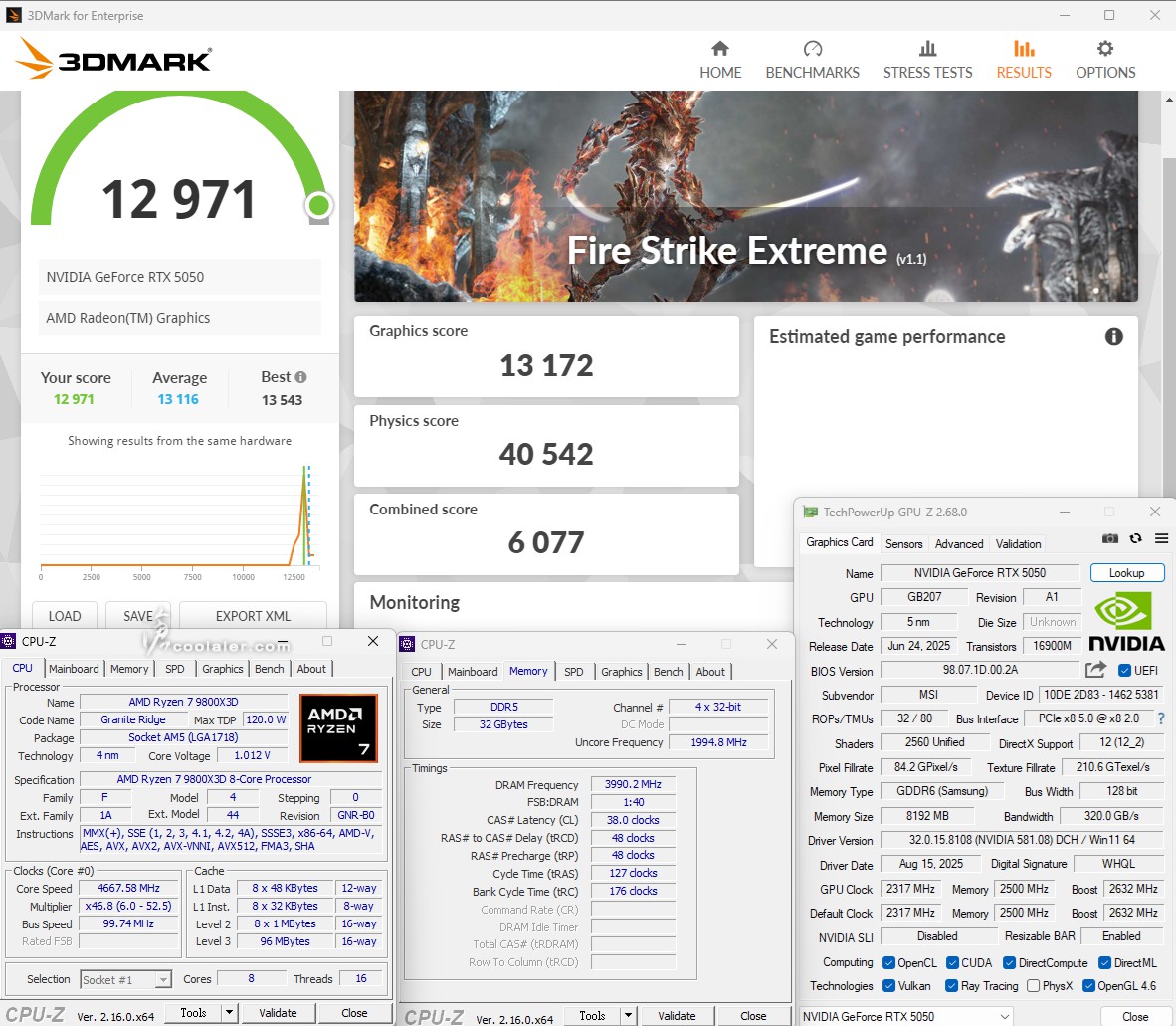Click the Bus Interface question mark in GPU-Z
The height and width of the screenshot is (1026, 1176).
1161,718
